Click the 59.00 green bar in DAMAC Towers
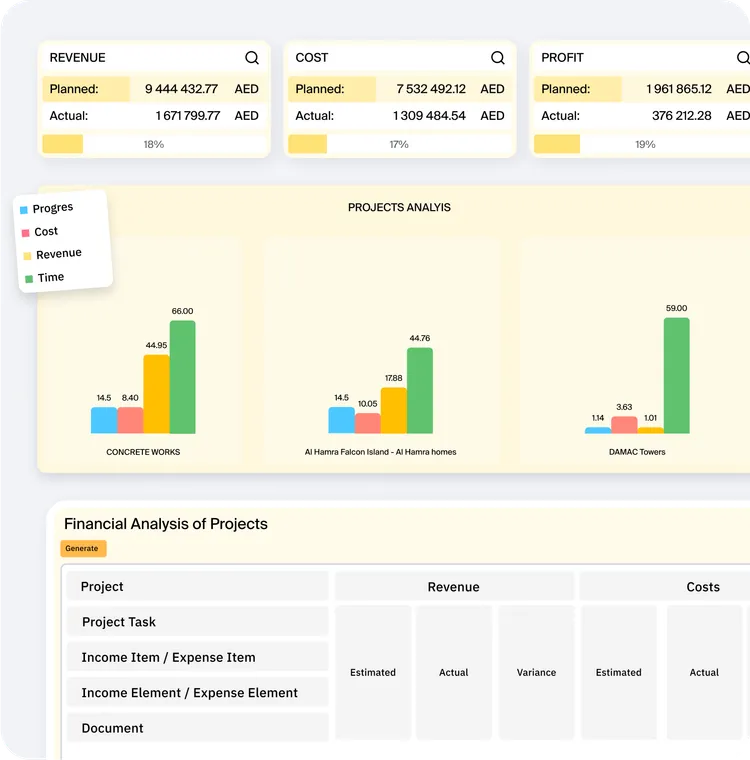750x760 pixels. [x=677, y=376]
